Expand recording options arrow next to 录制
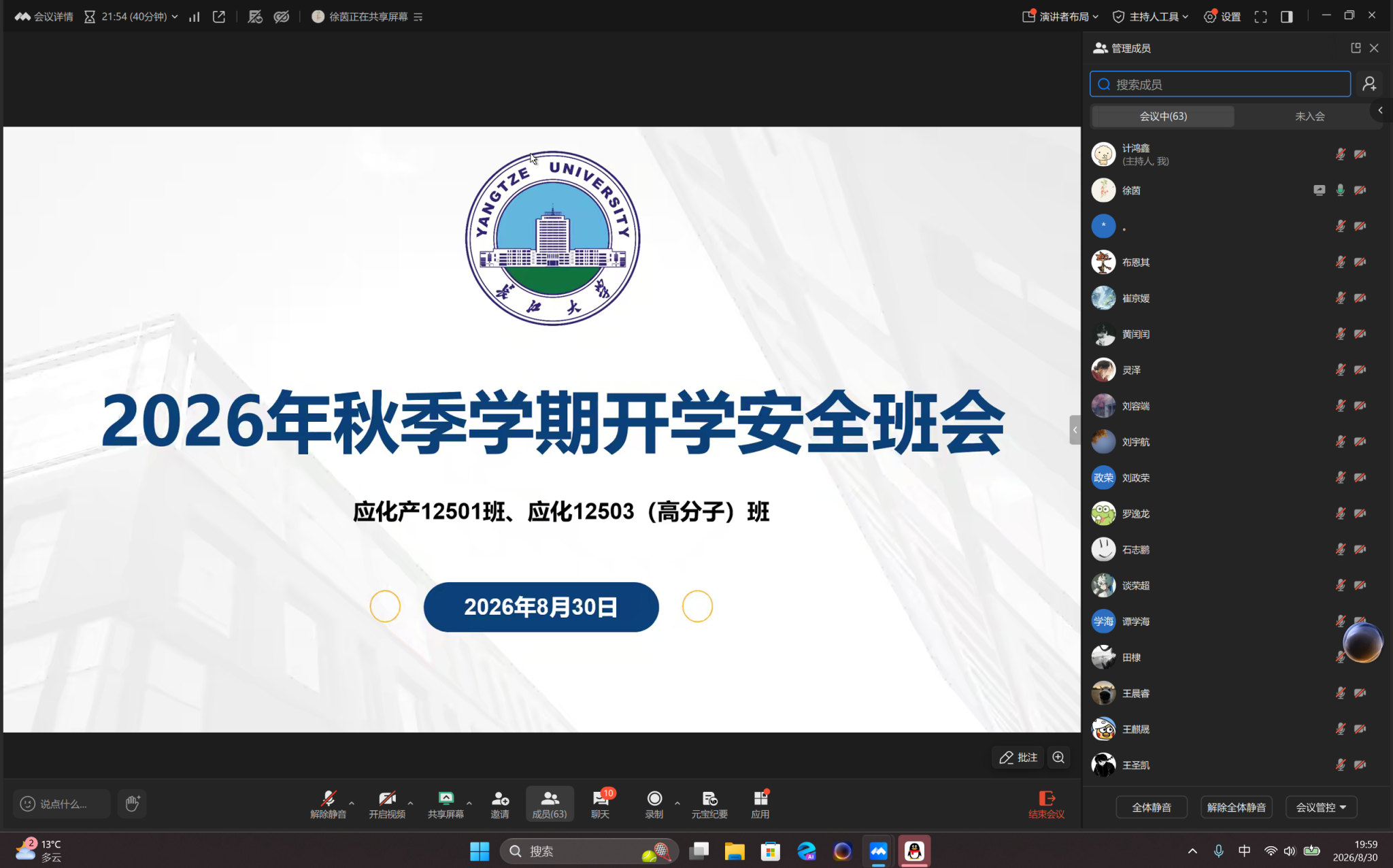The width and height of the screenshot is (1393, 868). click(677, 803)
